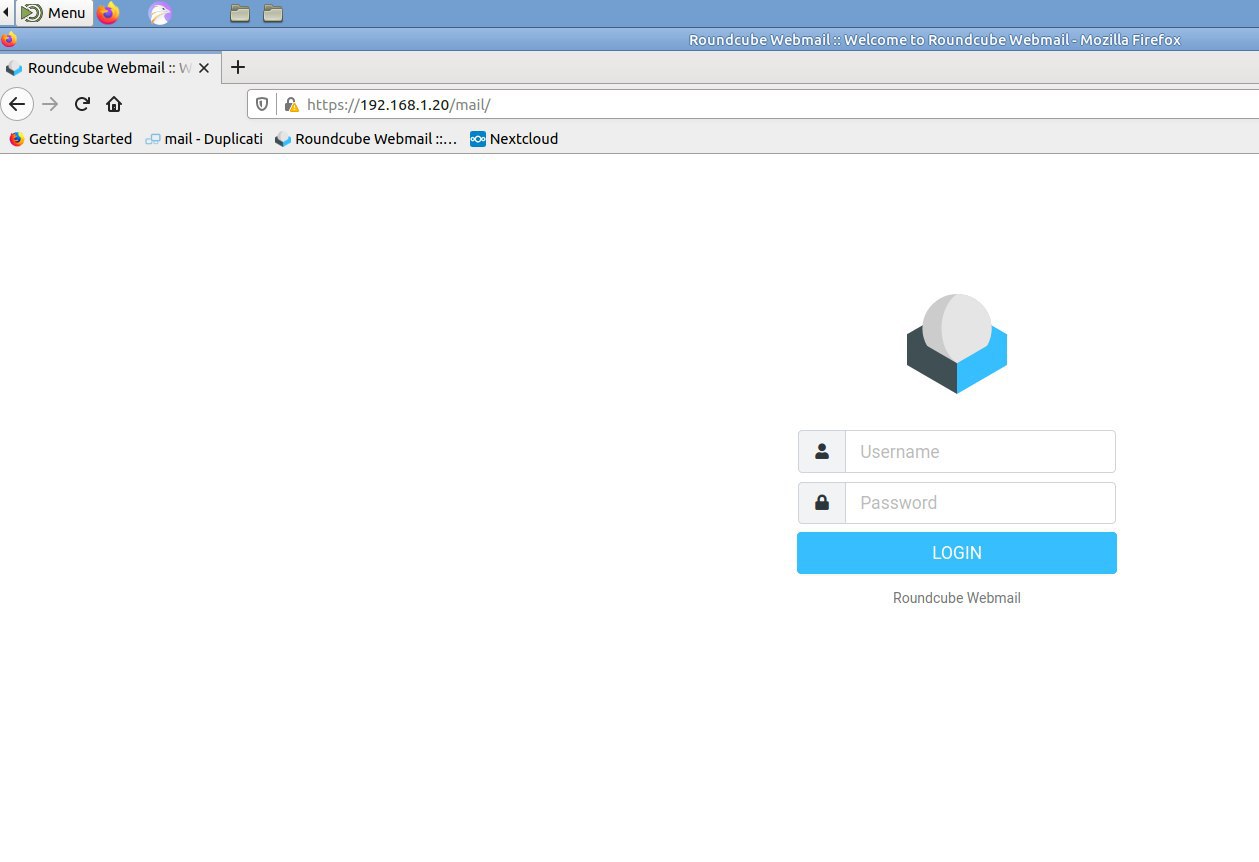
Task: Click the purple bird icon in panel
Action: [x=159, y=13]
